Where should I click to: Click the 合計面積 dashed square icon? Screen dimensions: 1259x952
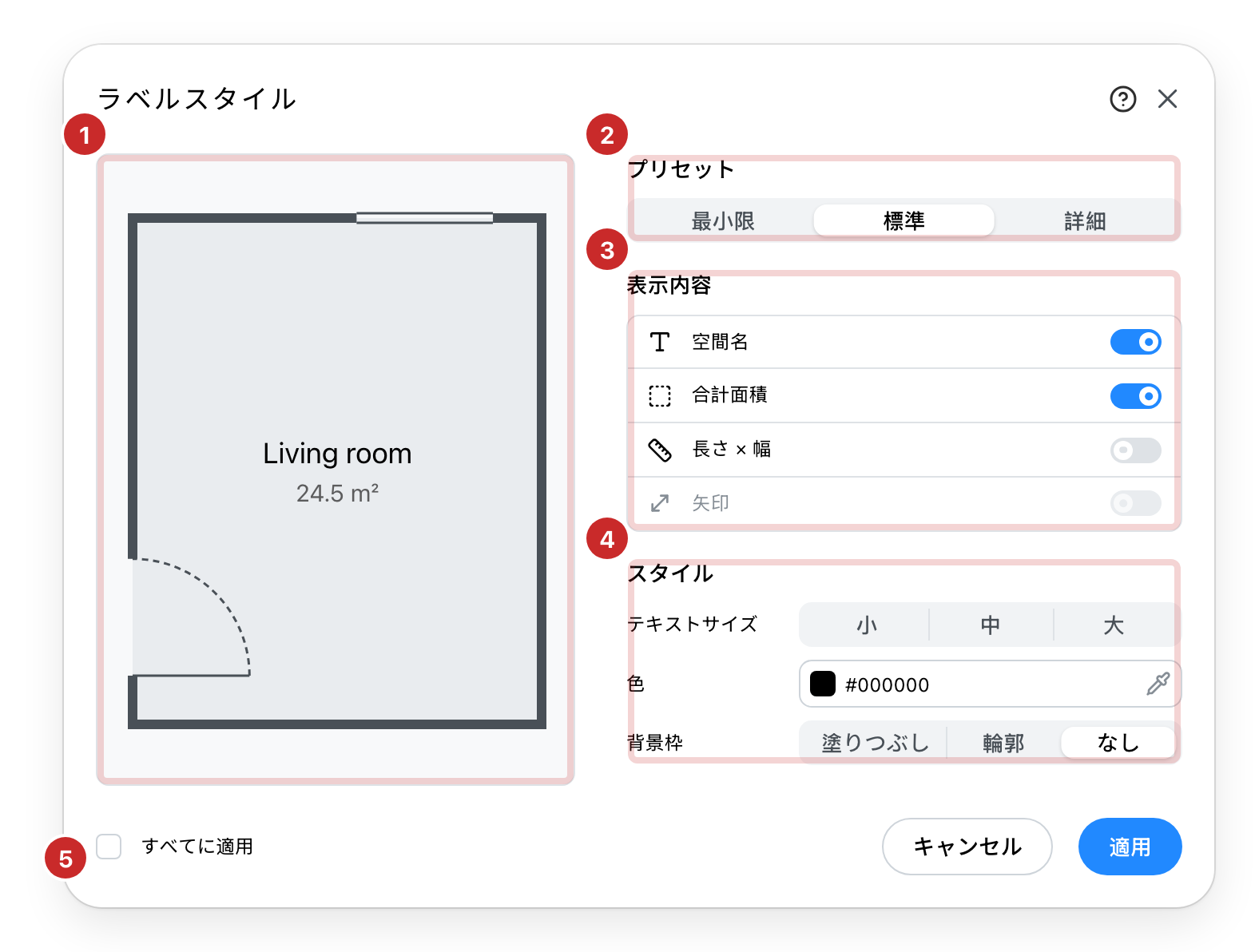coord(659,395)
